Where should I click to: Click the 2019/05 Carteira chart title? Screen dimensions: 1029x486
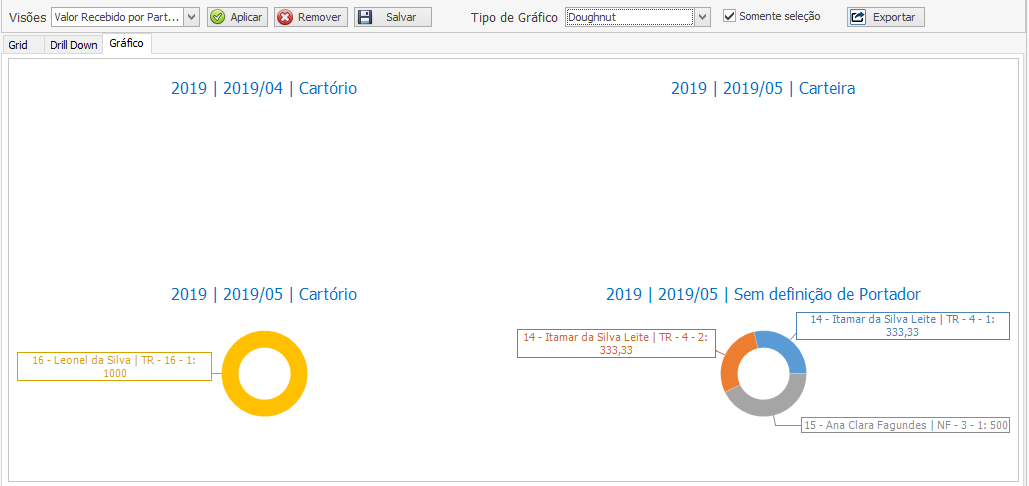point(763,88)
